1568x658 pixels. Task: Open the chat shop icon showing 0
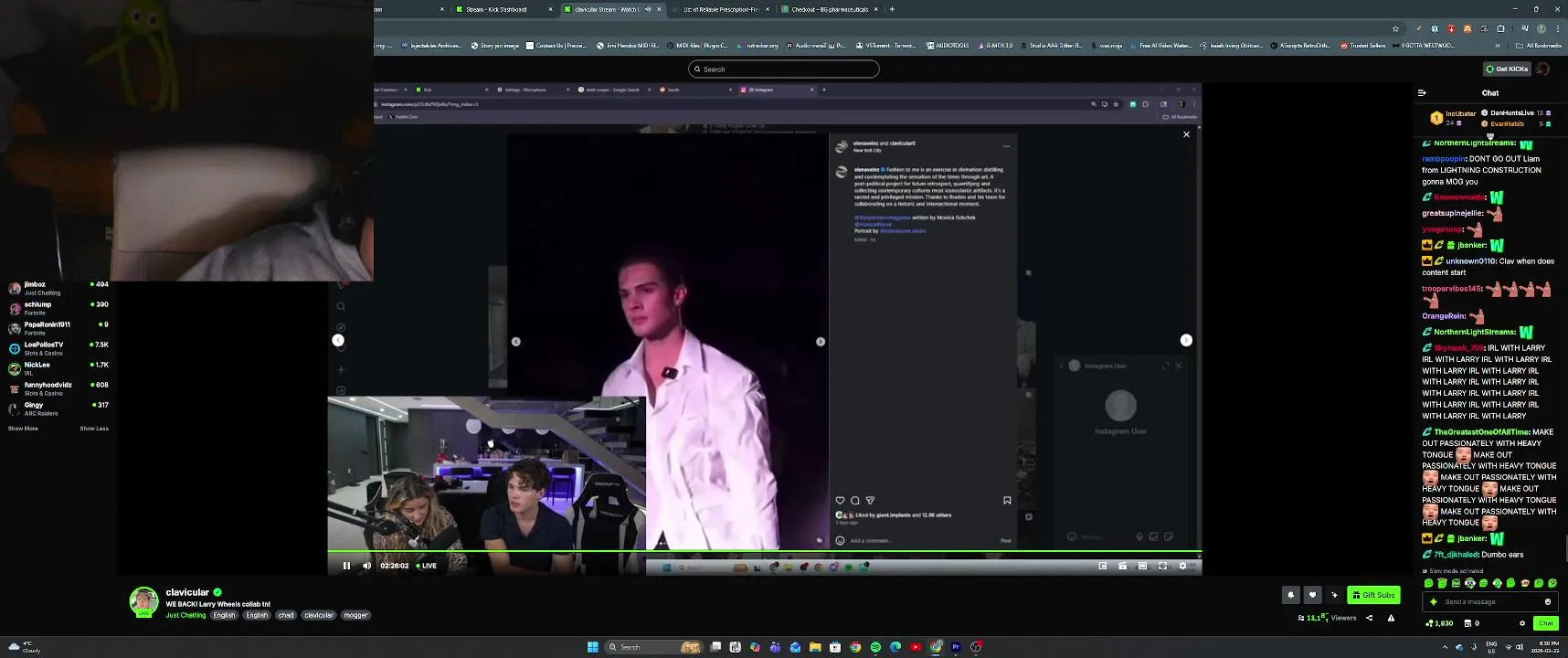point(1472,623)
